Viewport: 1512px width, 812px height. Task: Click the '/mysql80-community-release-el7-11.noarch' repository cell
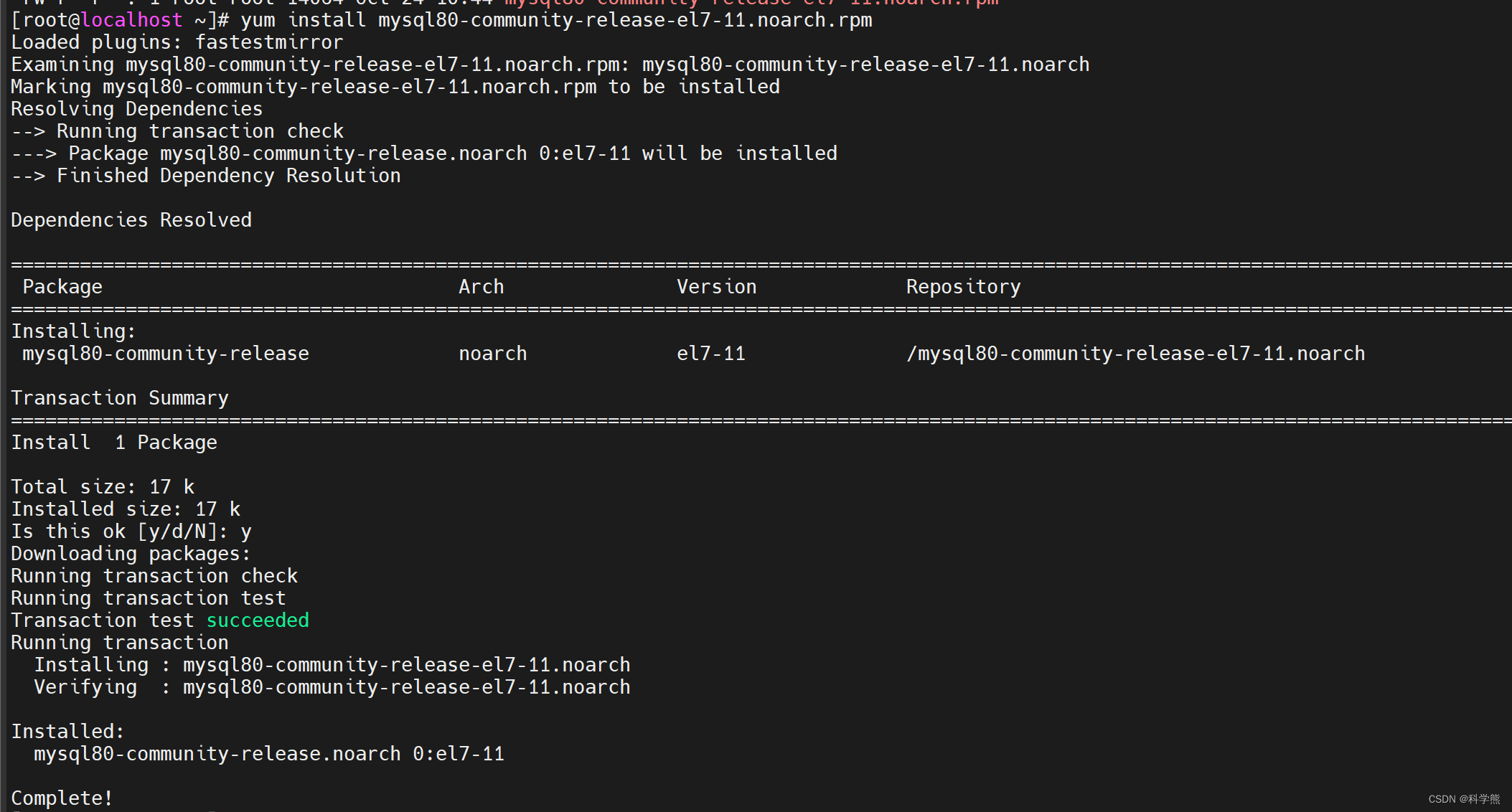coord(1136,354)
